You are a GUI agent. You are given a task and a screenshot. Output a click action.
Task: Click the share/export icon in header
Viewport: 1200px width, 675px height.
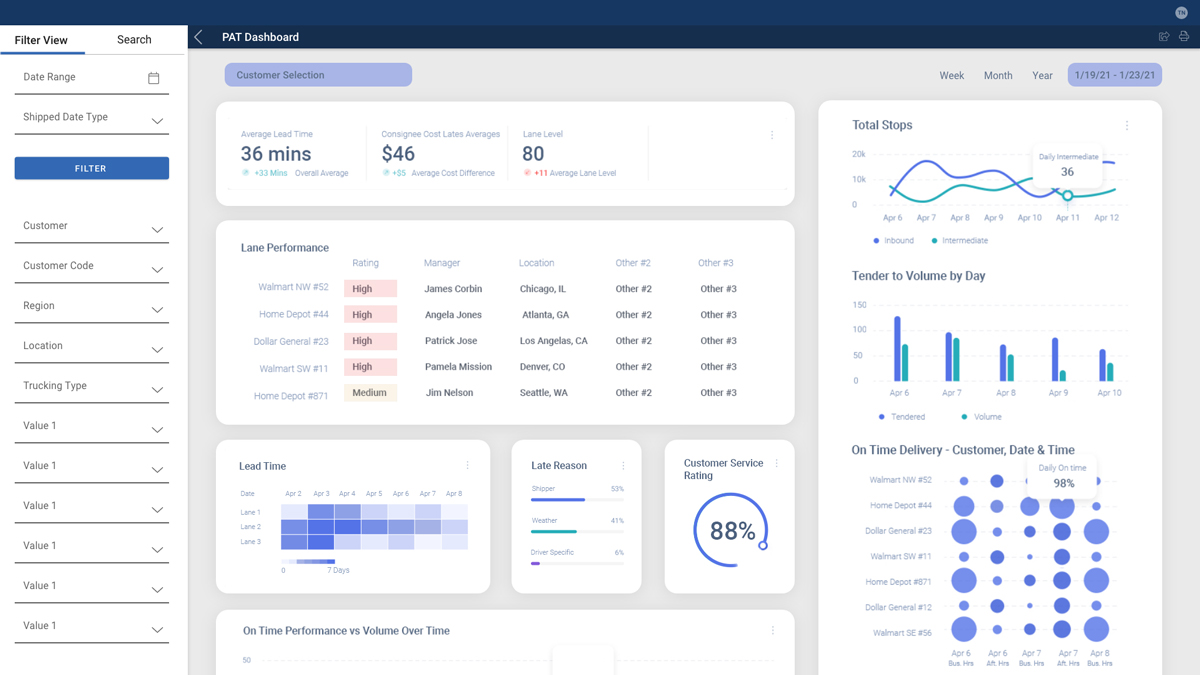(1164, 37)
